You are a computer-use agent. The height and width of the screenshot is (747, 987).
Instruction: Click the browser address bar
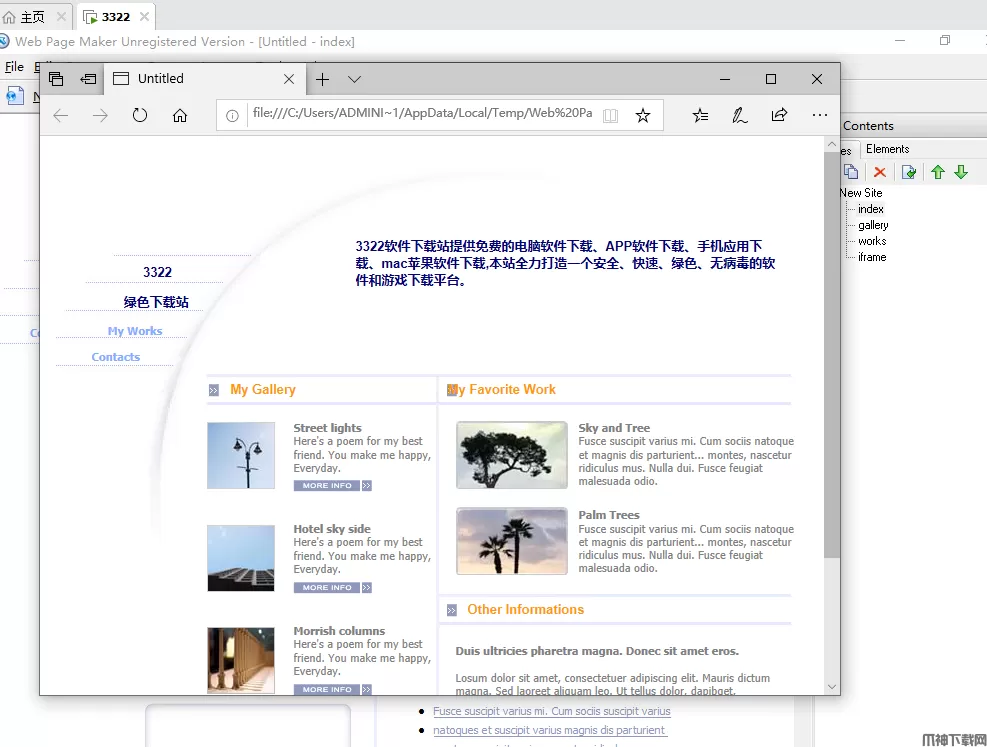pos(420,114)
